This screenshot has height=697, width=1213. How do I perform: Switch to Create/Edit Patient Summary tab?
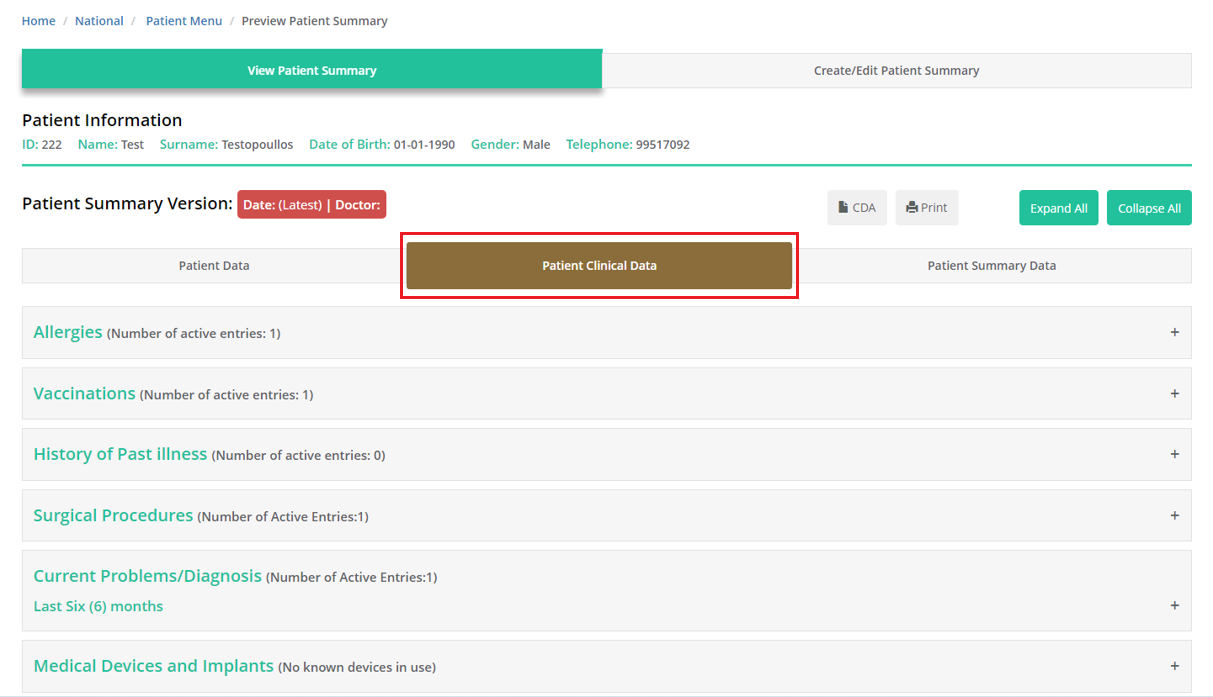click(x=896, y=71)
